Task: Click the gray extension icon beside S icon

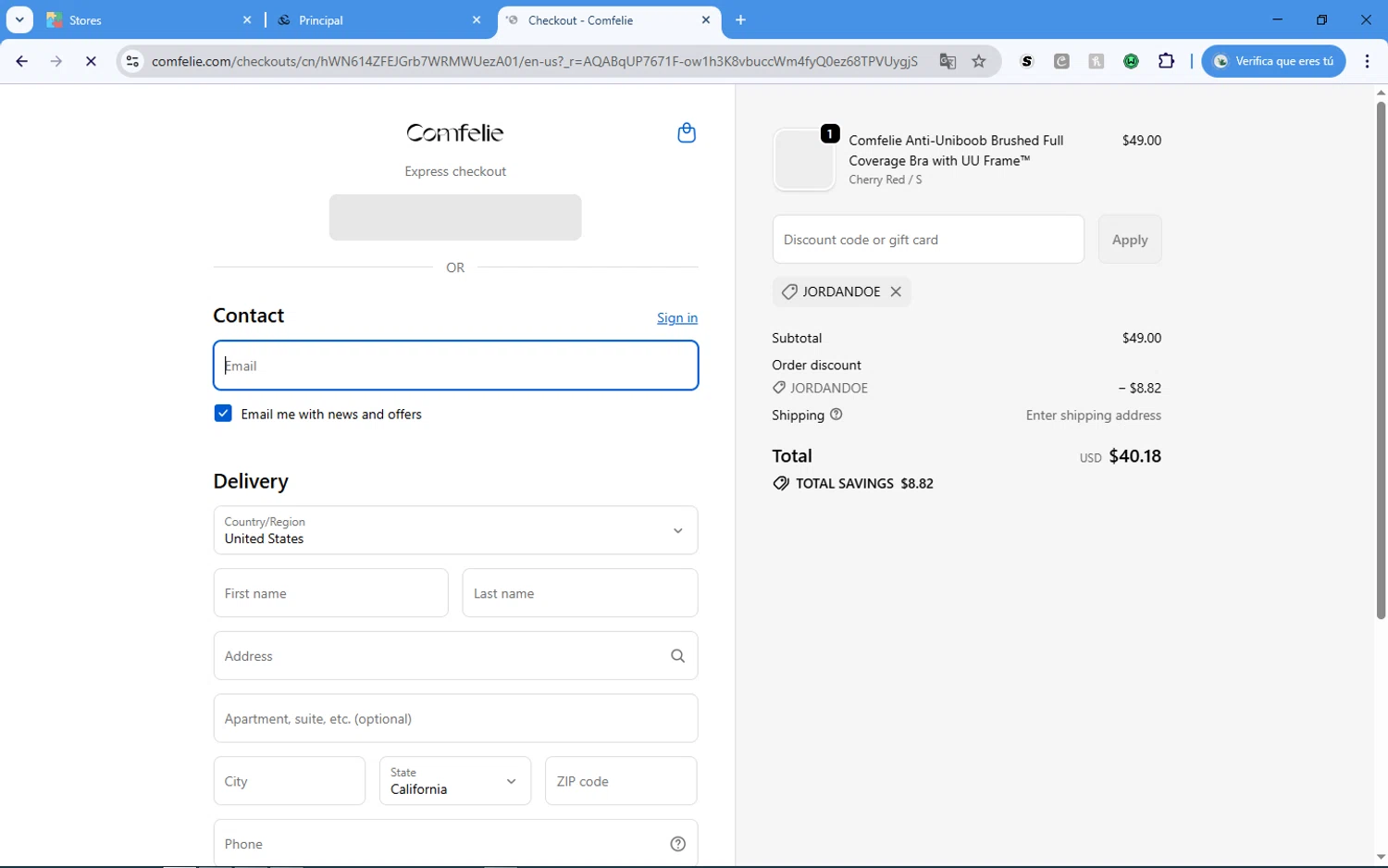Action: tap(1061, 61)
